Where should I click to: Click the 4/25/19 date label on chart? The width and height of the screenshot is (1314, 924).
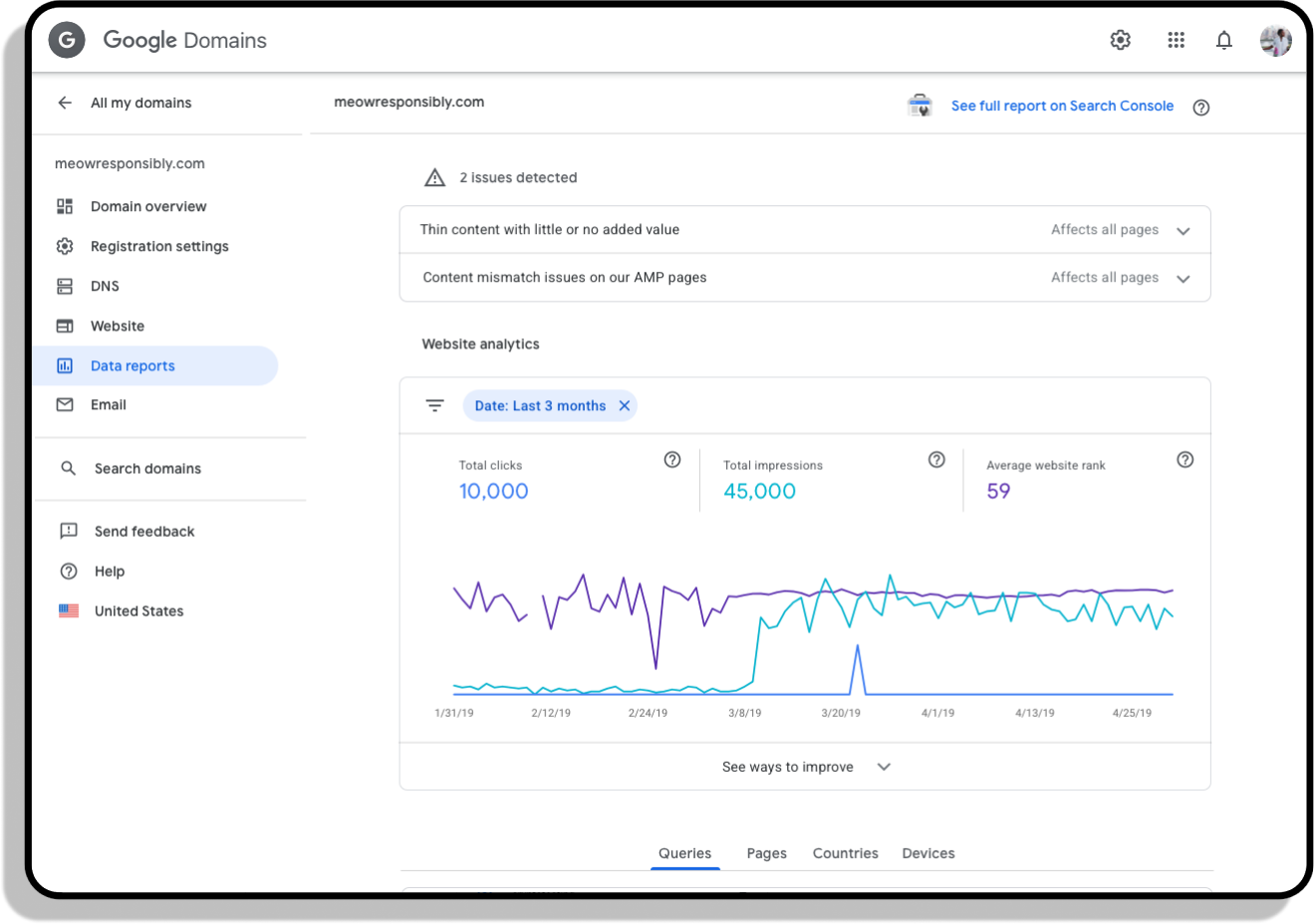pyautogui.click(x=1132, y=713)
